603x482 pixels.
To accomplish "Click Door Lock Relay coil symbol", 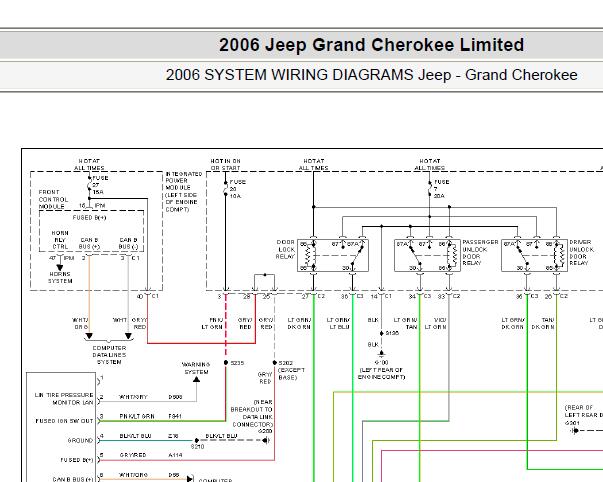I will coord(309,255).
